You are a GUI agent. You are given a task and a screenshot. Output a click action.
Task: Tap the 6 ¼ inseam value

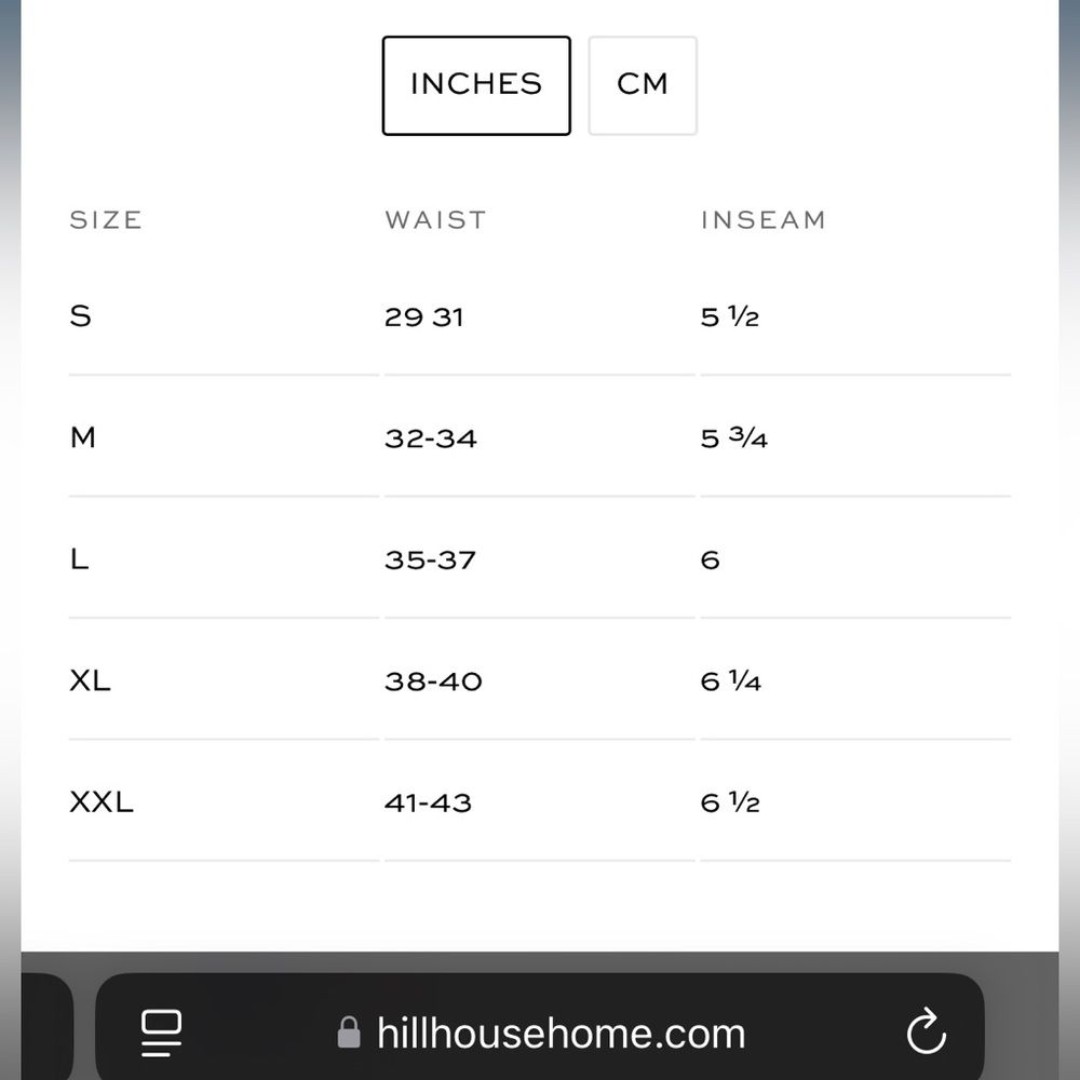pos(730,681)
